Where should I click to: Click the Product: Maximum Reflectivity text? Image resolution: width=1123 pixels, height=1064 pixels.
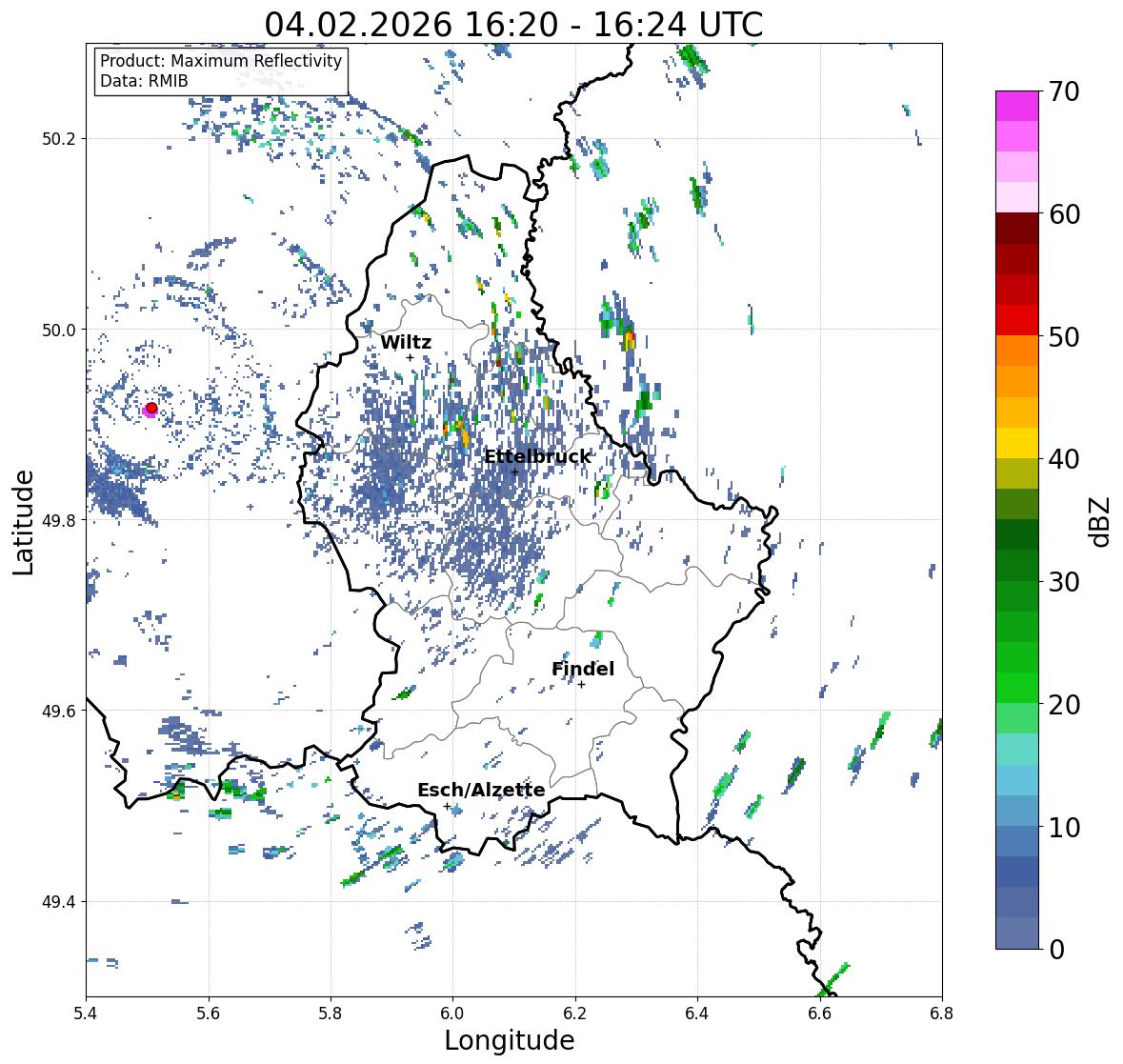pos(221,61)
